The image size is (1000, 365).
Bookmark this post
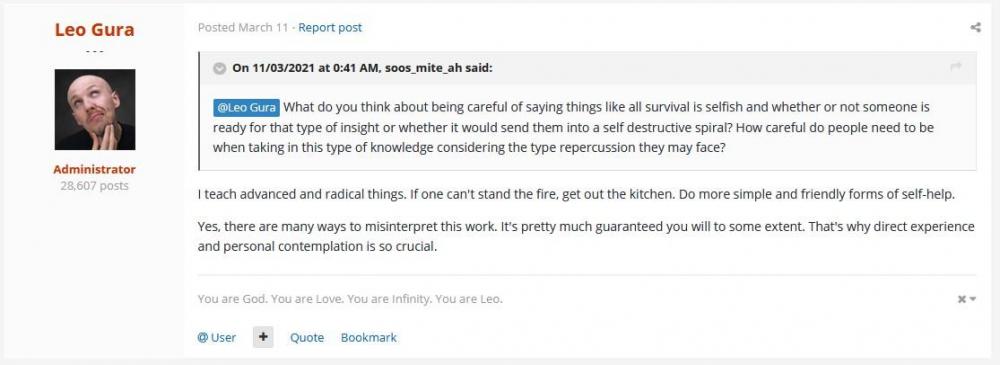click(369, 338)
